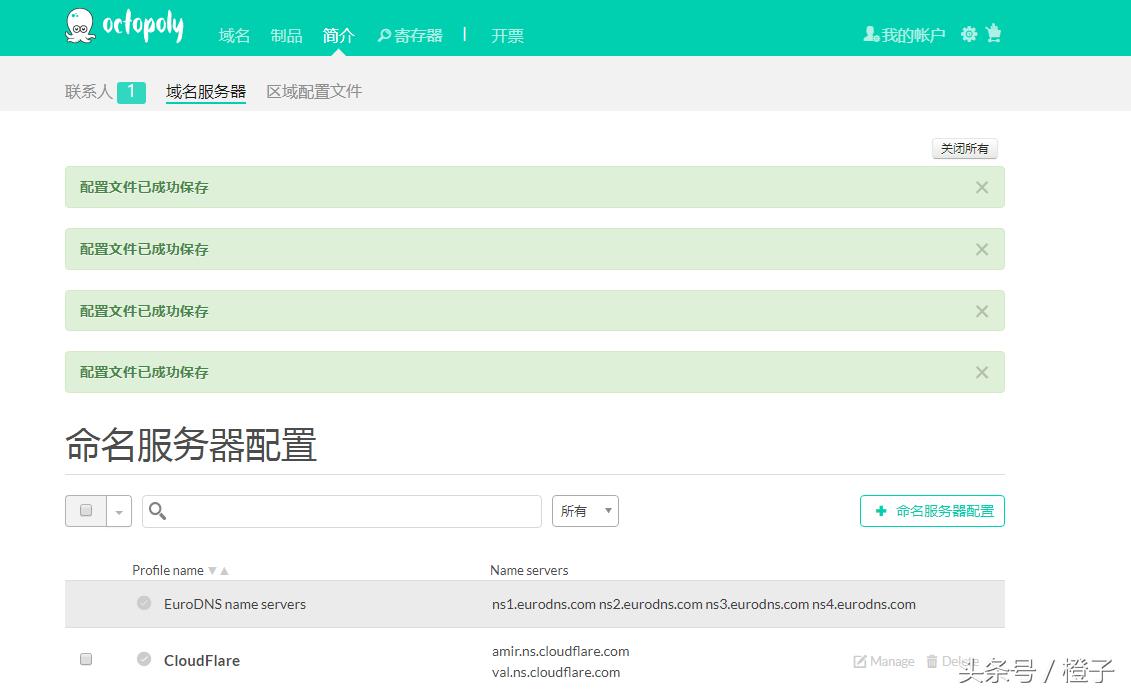This screenshot has height=694, width=1131.
Task: Check the CloudFlare row checkbox
Action: [85, 658]
